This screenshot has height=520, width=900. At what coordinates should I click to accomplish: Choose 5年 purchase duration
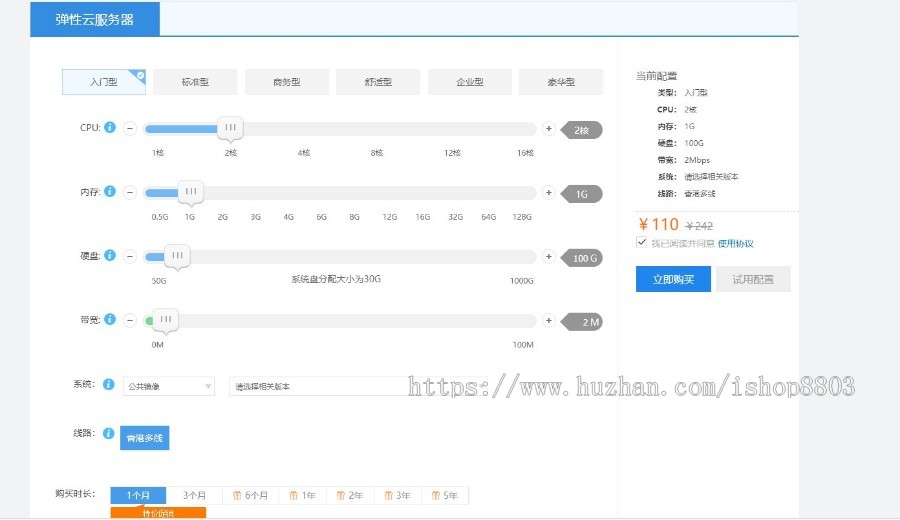tap(445, 495)
